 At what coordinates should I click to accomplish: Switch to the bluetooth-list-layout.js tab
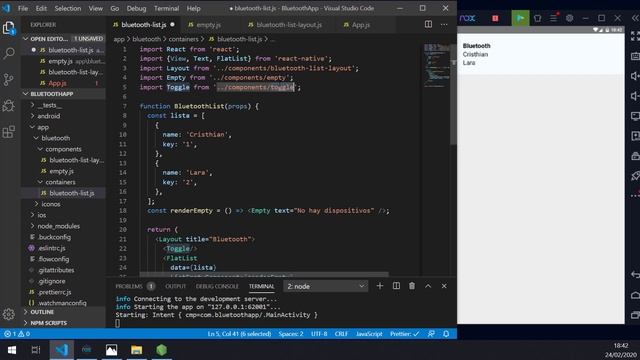pyautogui.click(x=289, y=24)
